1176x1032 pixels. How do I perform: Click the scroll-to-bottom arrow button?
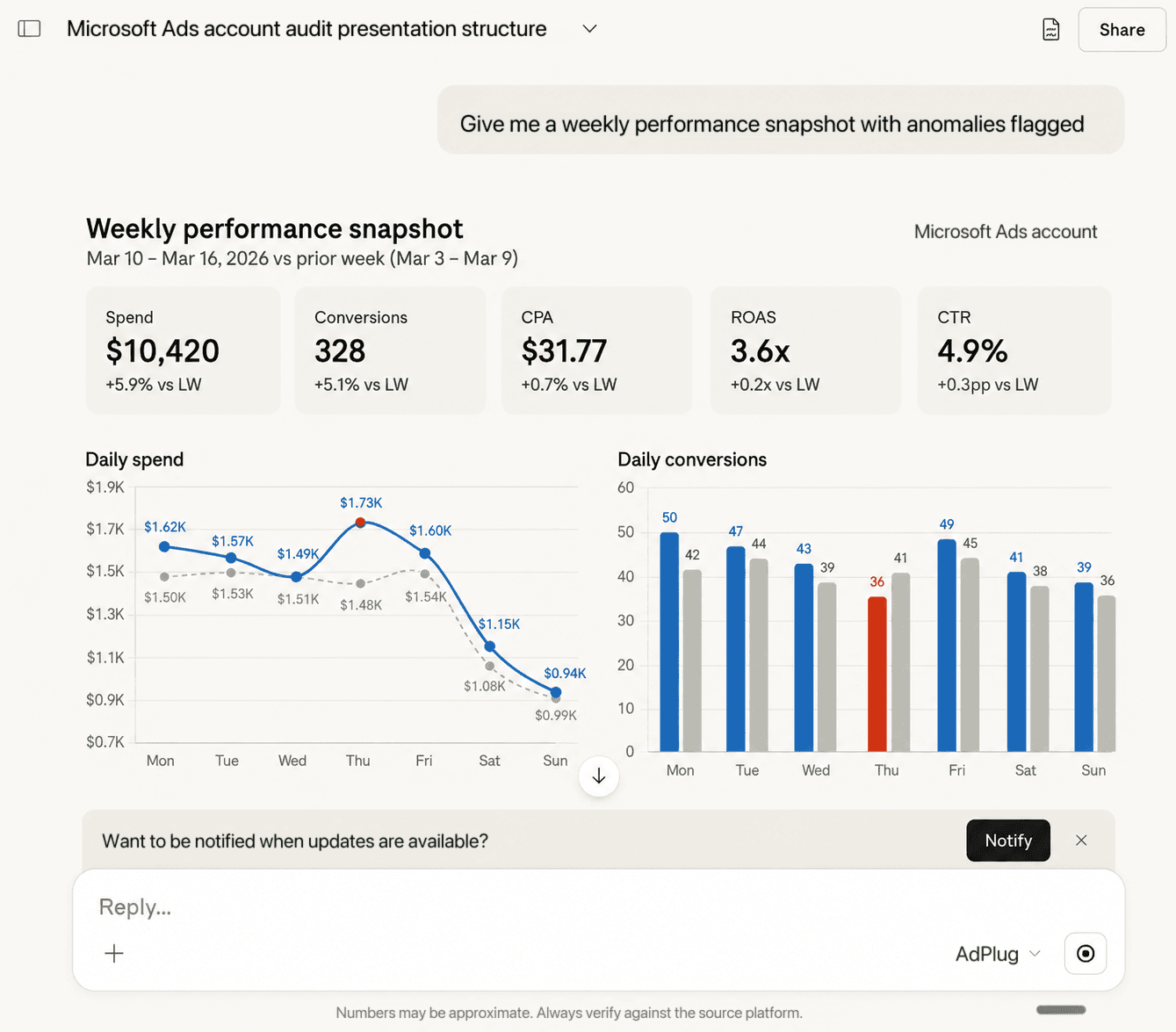(599, 776)
